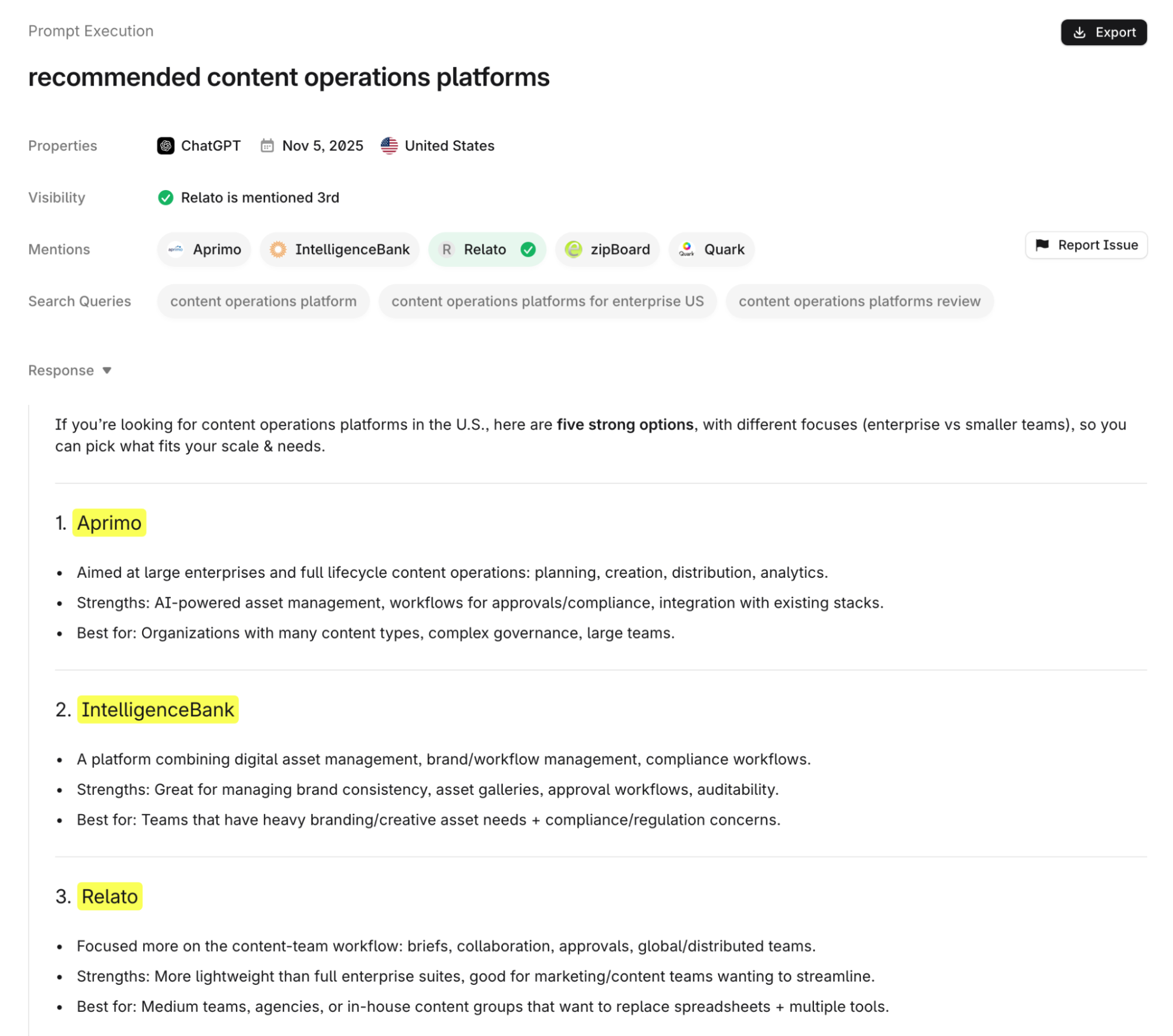Viewport: 1173px width, 1036px height.
Task: Click the ChatGPT model icon
Action: [x=165, y=145]
